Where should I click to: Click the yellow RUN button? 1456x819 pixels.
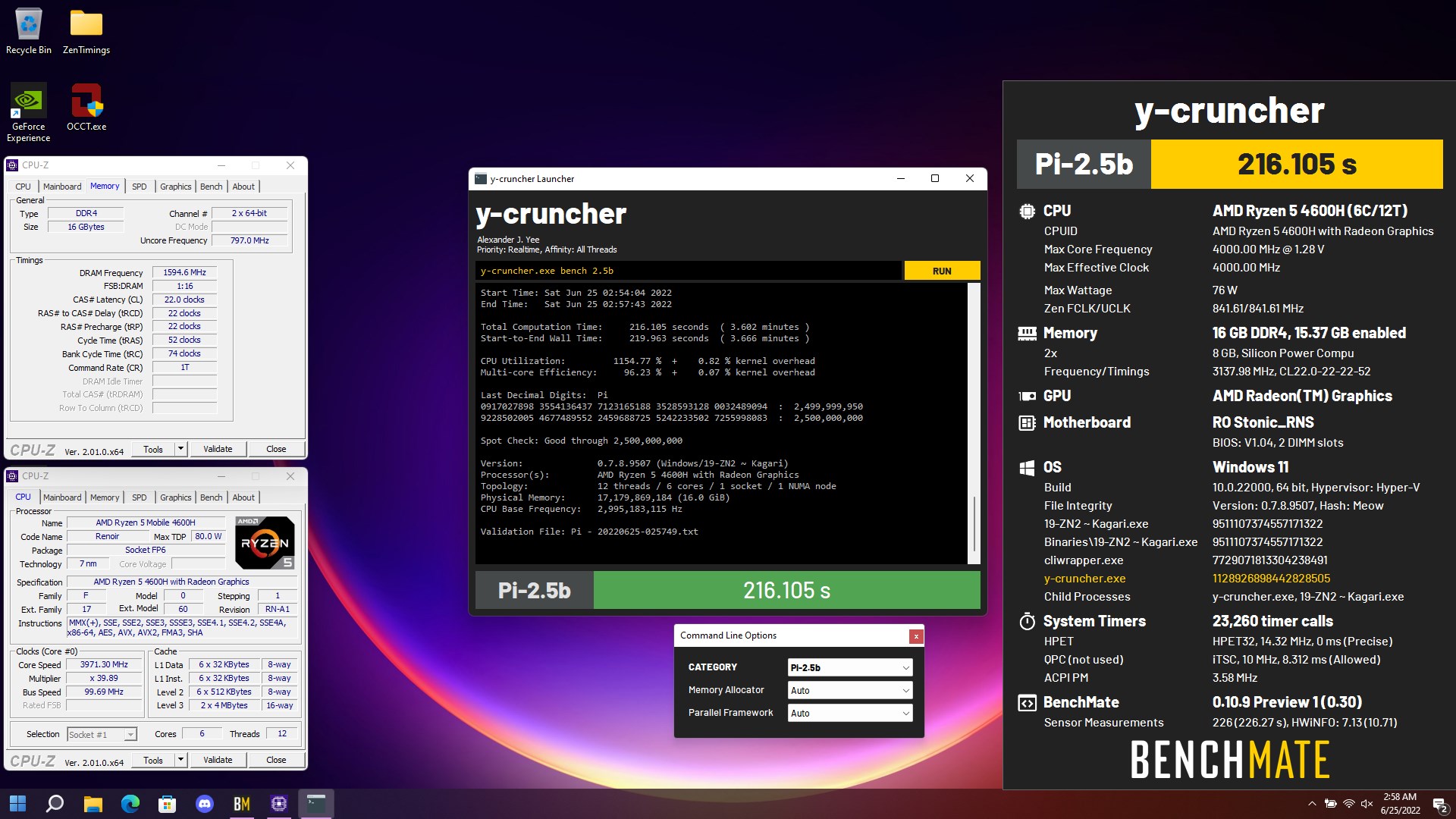(942, 271)
